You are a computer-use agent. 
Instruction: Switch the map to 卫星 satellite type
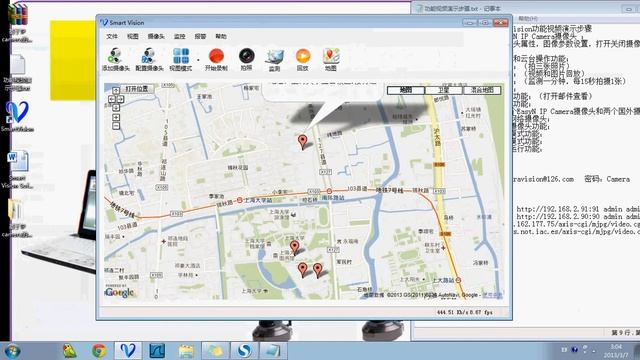click(x=444, y=90)
